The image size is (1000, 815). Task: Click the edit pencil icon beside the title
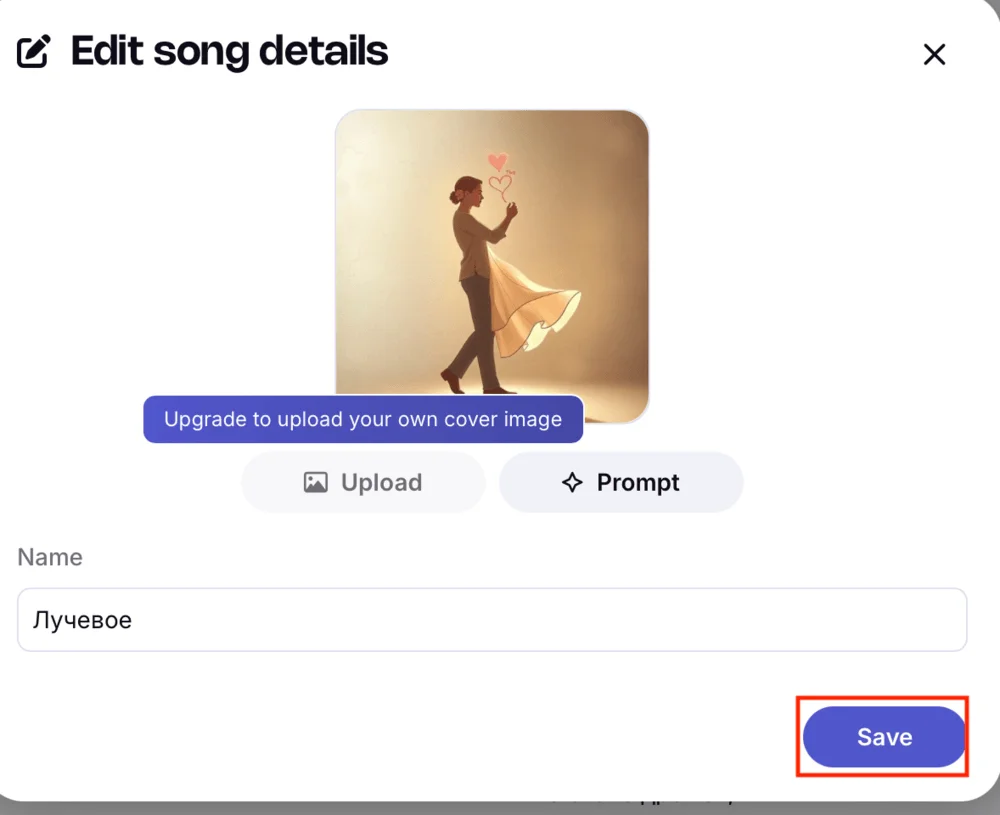tap(34, 52)
